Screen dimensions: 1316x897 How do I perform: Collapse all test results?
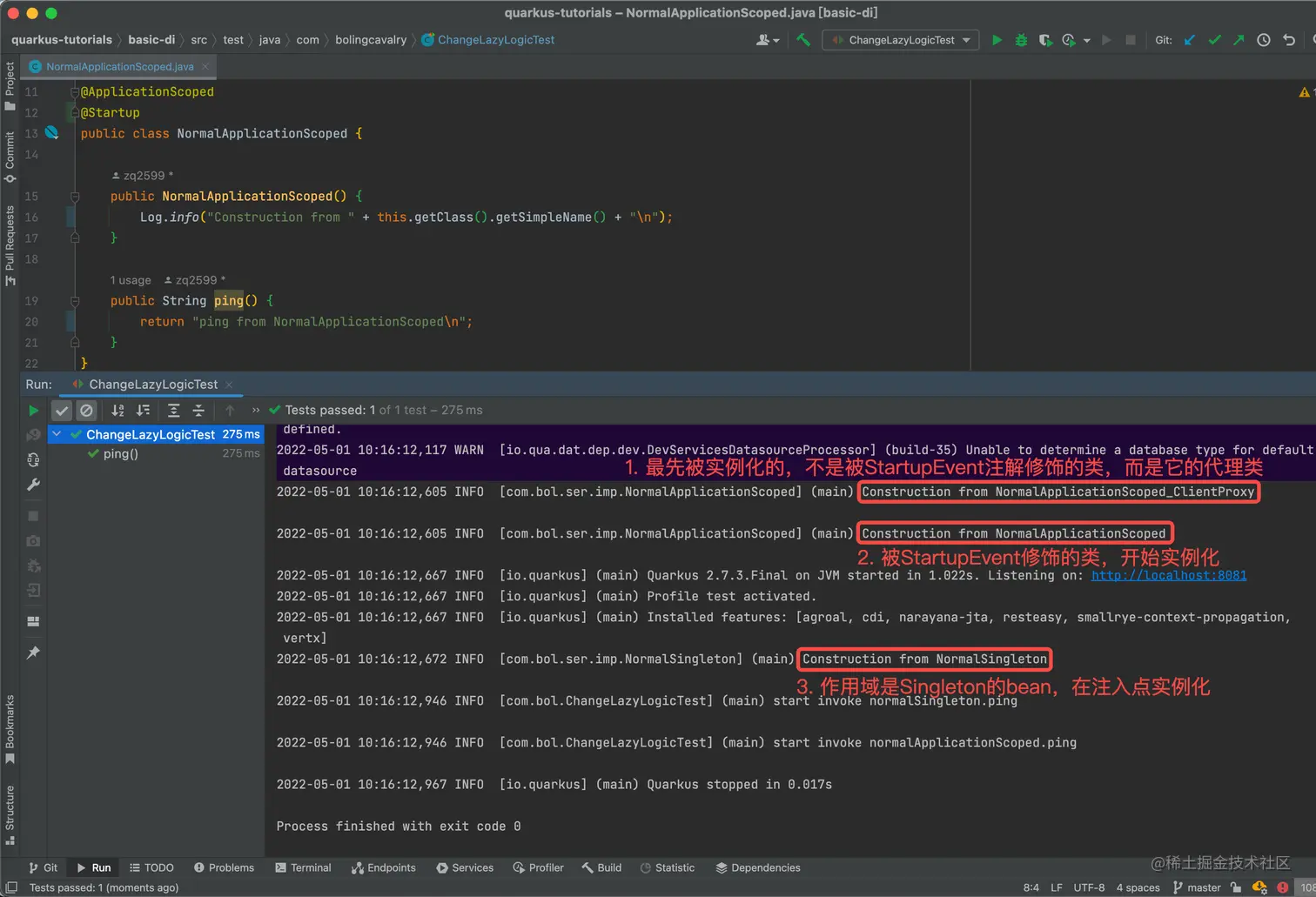198,411
